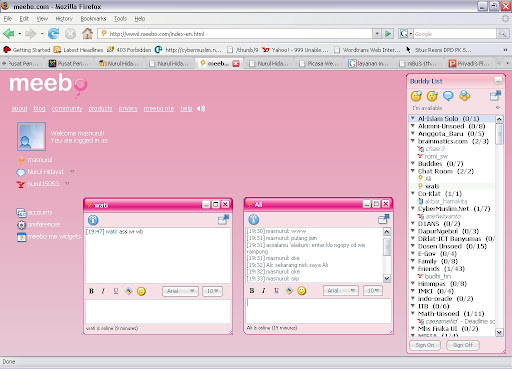The image size is (512, 369).
Task: Click the message input box in Ali chat
Action: (x=318, y=311)
